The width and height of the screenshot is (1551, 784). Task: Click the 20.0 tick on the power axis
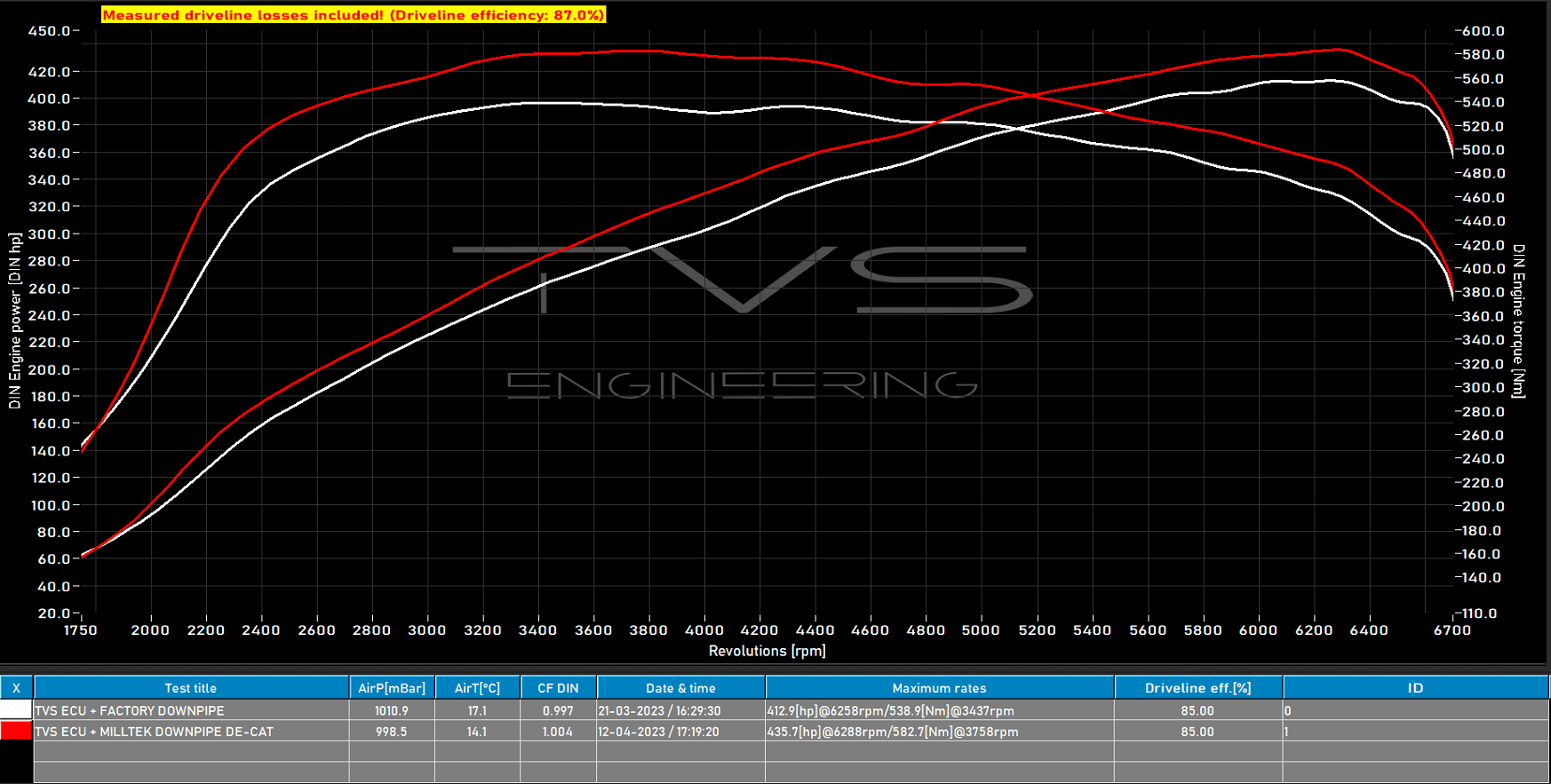(x=53, y=614)
